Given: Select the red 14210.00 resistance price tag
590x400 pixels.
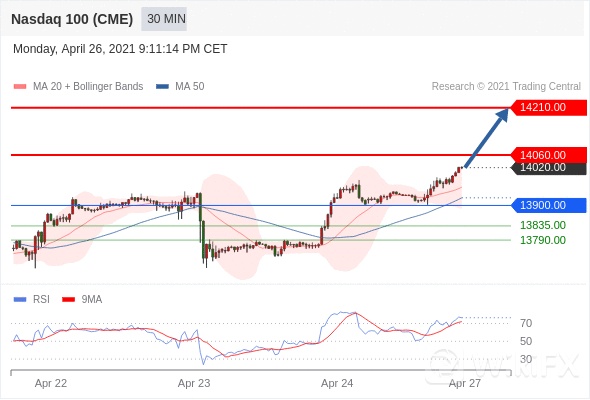Looking at the screenshot, I should pyautogui.click(x=548, y=108).
